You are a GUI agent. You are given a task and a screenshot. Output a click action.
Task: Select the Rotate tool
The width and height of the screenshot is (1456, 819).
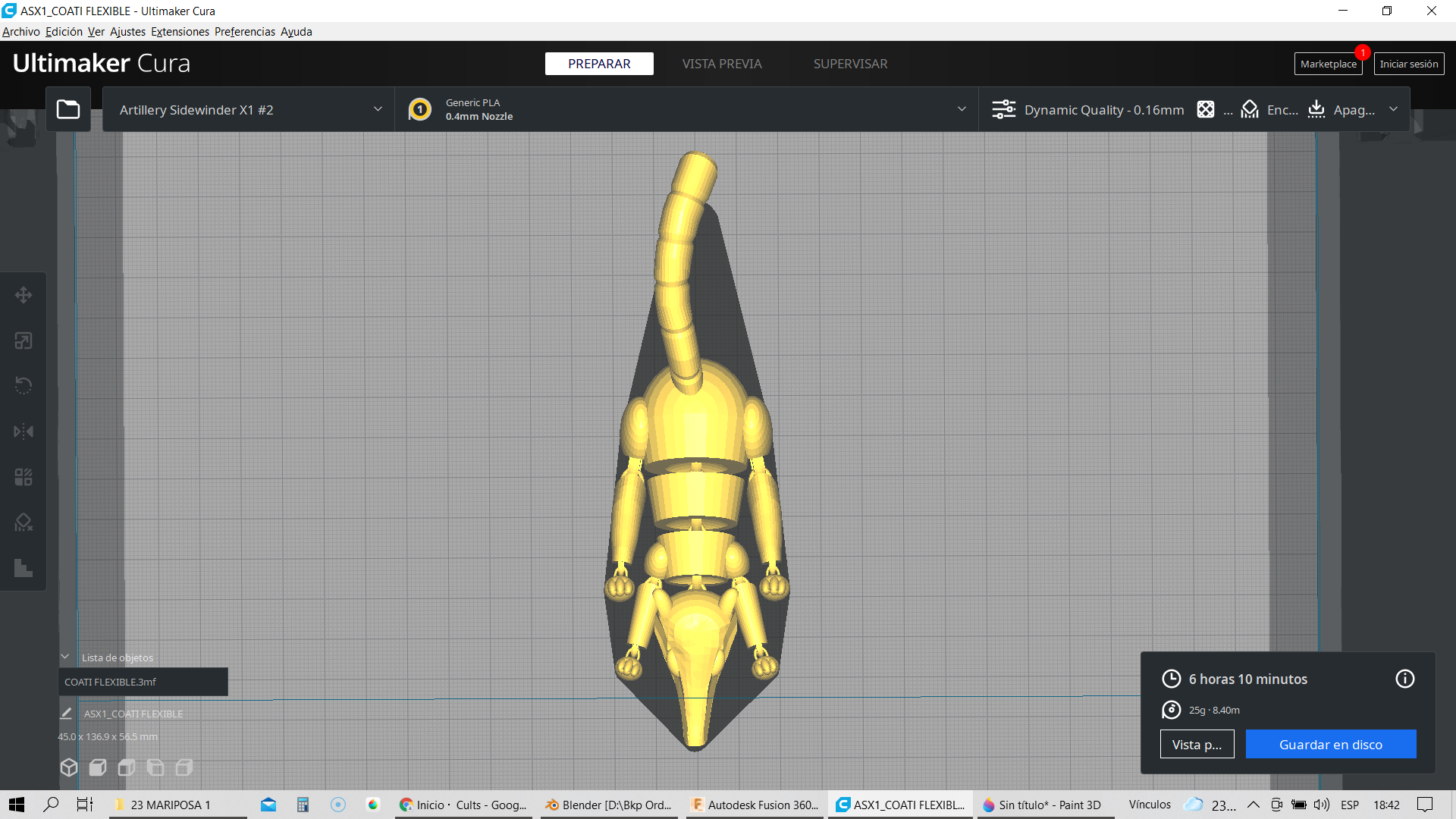click(x=24, y=386)
